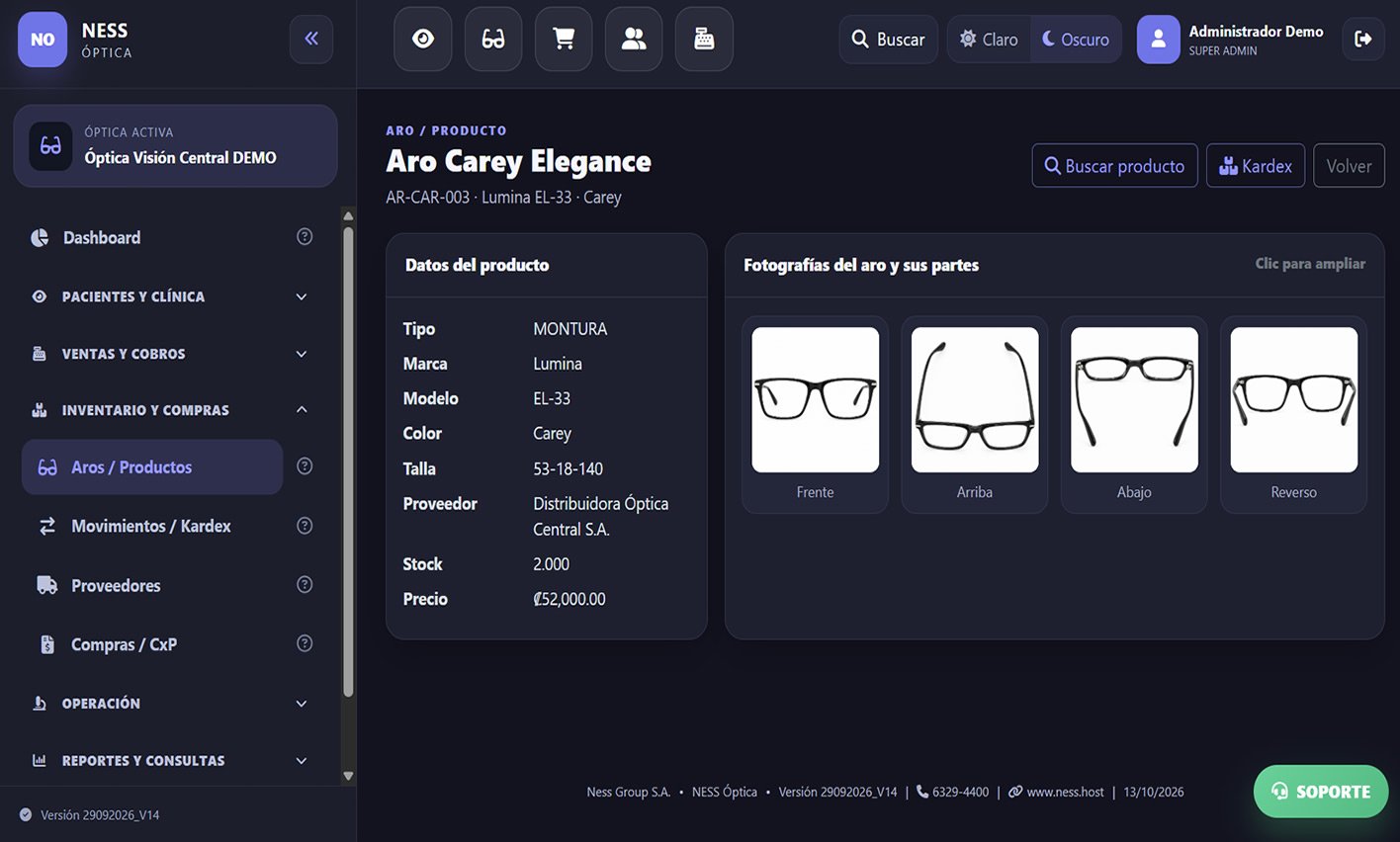Screen dimensions: 1400x842
Task: Open the Soporte support button
Action: [1321, 792]
